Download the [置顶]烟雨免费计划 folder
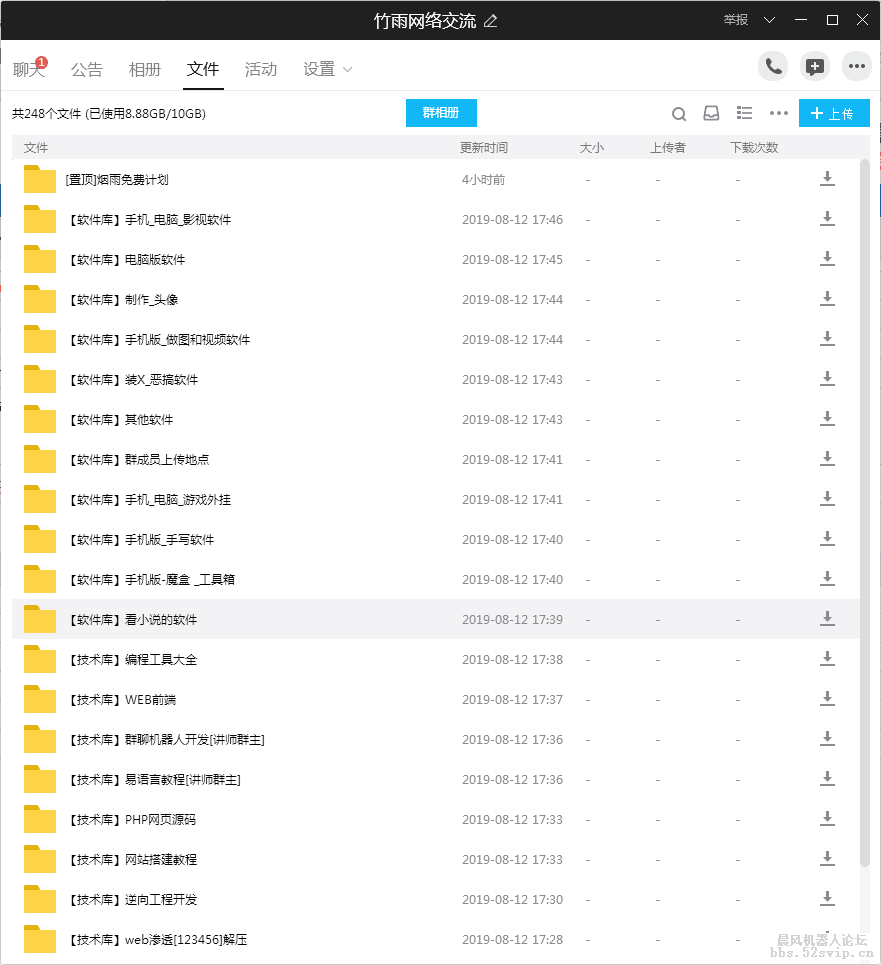Viewport: 881px width, 965px height. click(x=827, y=179)
